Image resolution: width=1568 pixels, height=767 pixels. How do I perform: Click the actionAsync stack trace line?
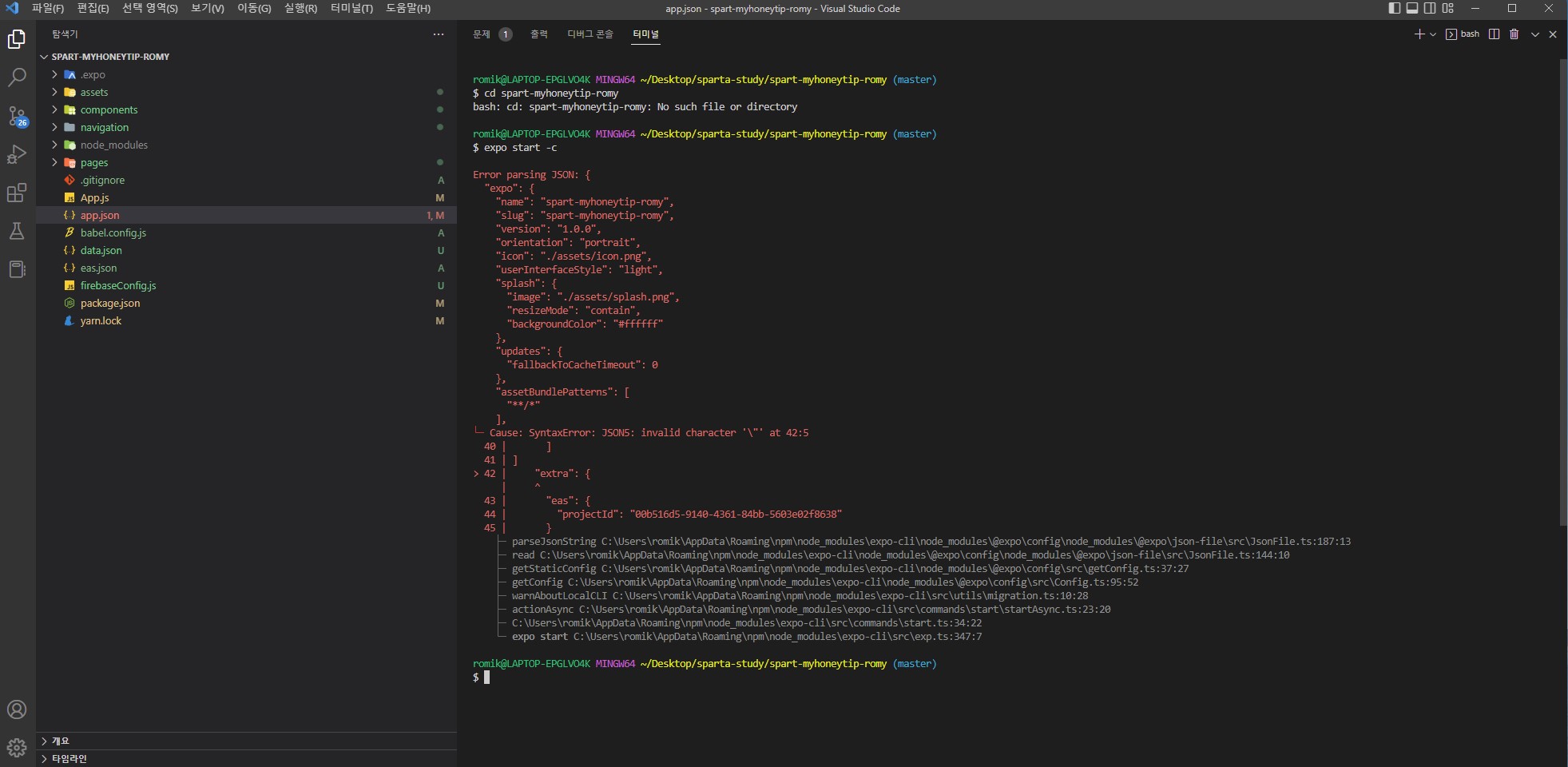tap(812, 610)
